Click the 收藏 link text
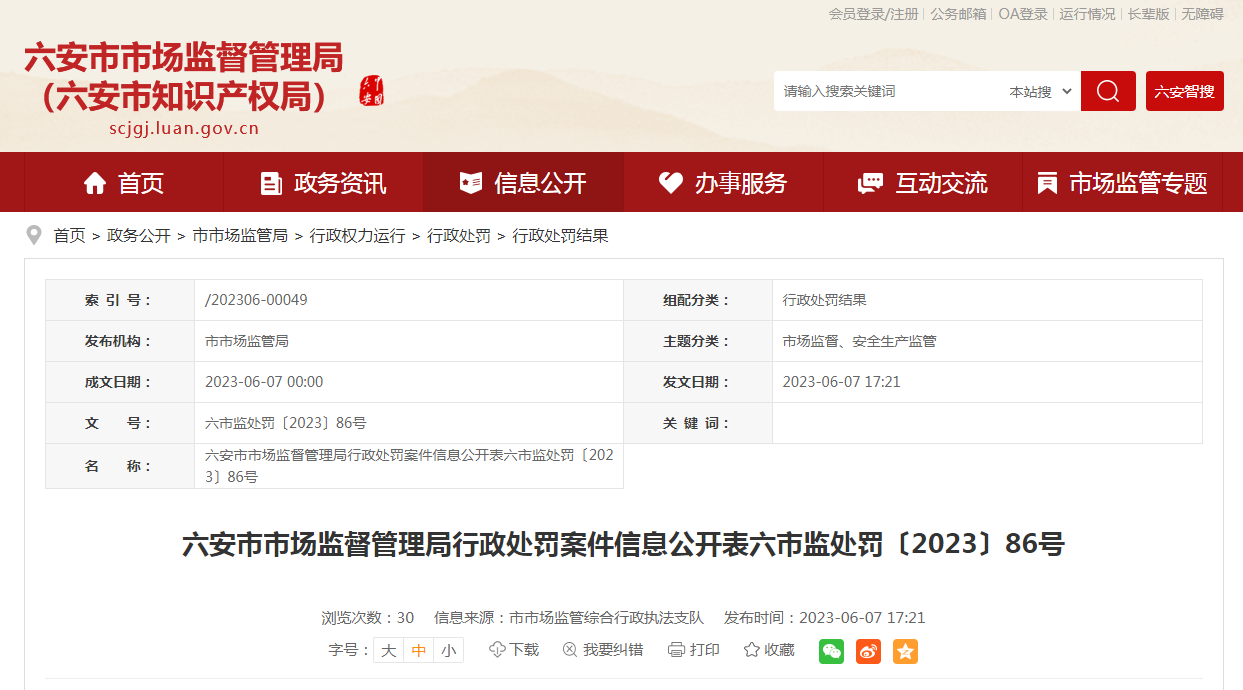Screen dimensions: 1243x690 tap(780, 650)
